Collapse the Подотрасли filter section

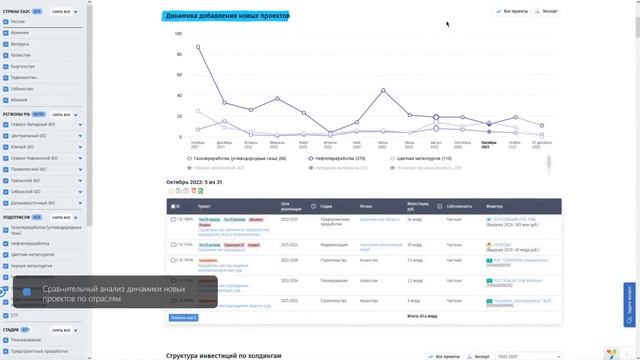[76, 218]
